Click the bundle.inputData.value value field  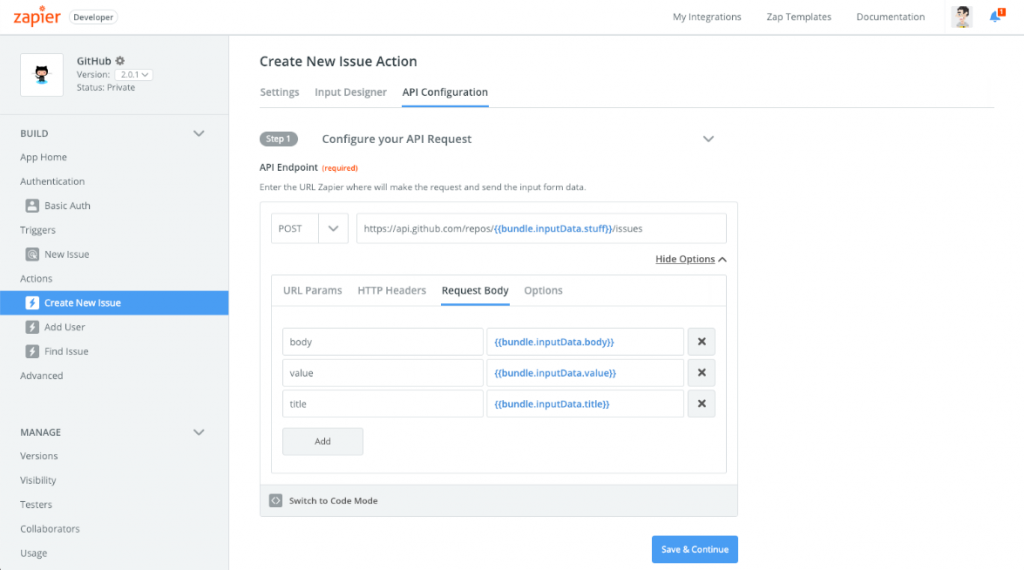coord(585,373)
